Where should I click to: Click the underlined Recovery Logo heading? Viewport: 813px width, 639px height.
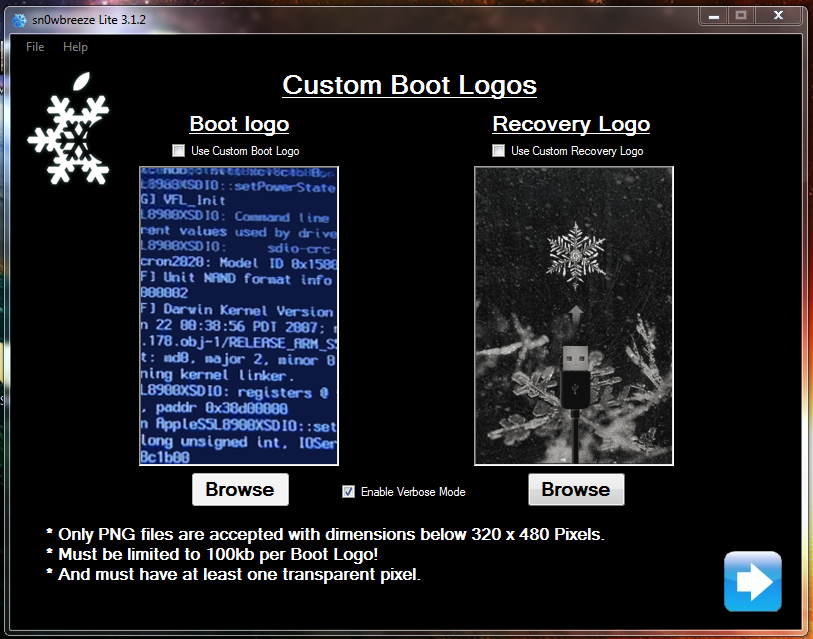pos(571,124)
